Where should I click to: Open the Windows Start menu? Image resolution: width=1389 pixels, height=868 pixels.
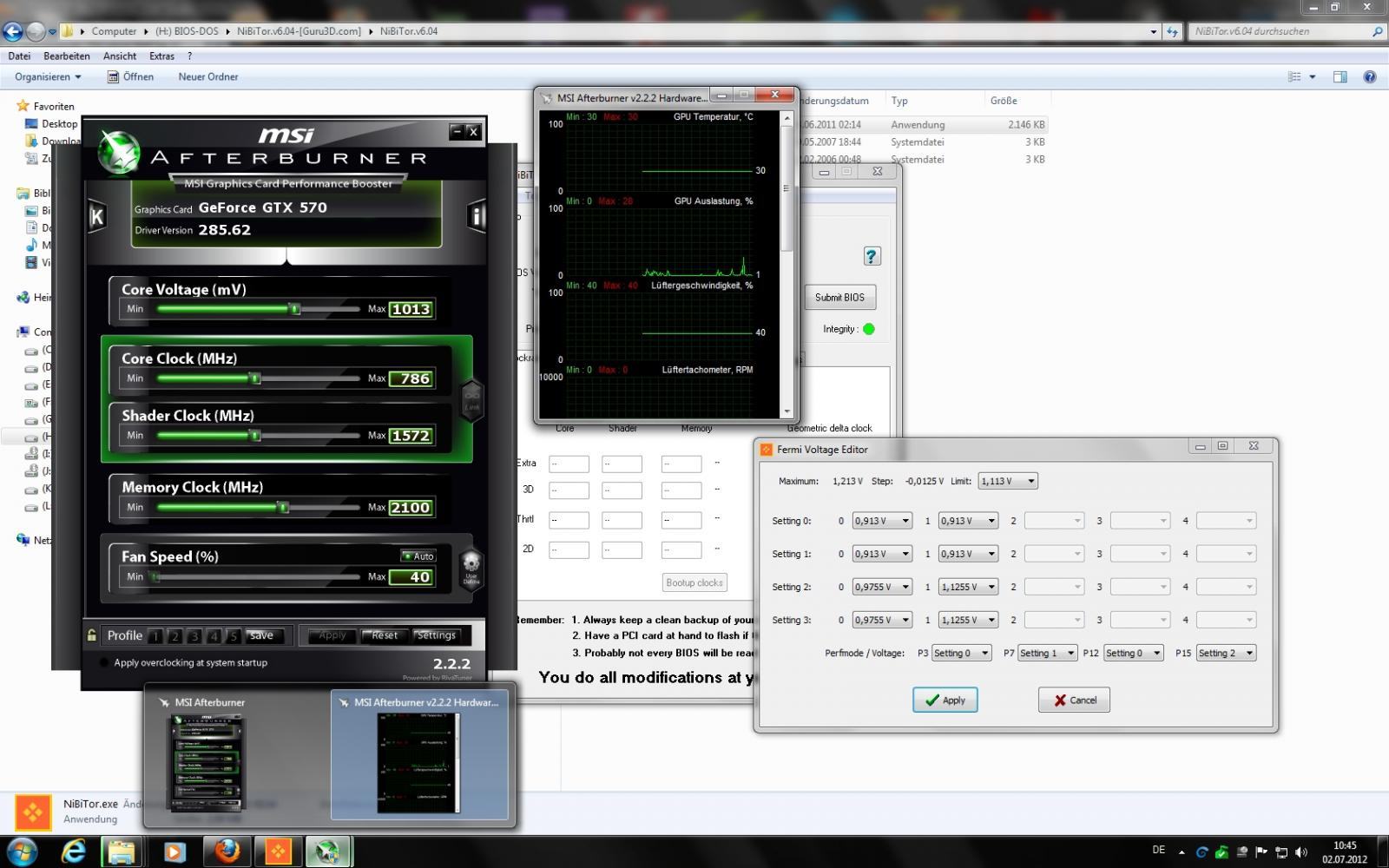point(21,852)
